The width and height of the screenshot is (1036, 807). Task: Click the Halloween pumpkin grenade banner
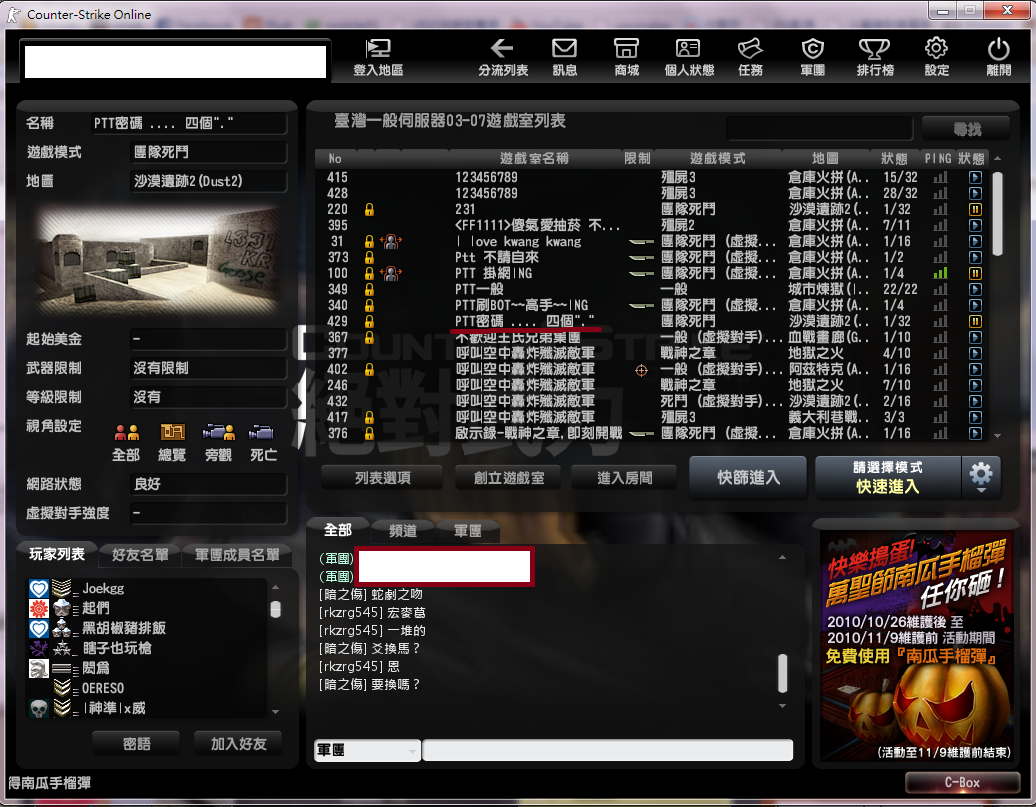click(916, 646)
